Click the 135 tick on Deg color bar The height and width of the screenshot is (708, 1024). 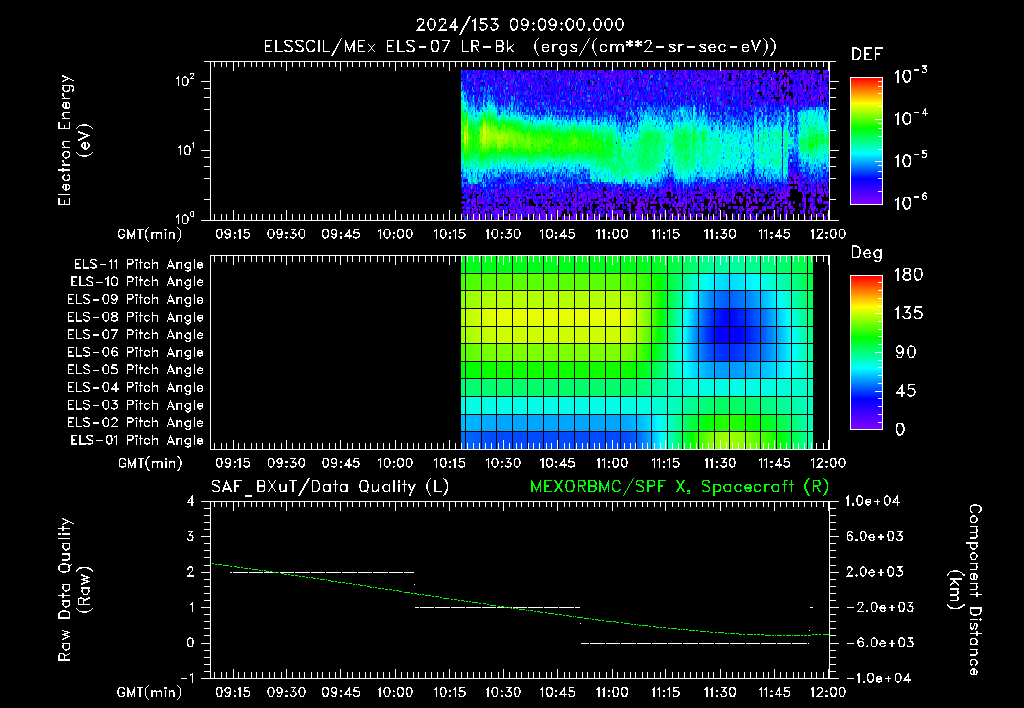(x=908, y=313)
